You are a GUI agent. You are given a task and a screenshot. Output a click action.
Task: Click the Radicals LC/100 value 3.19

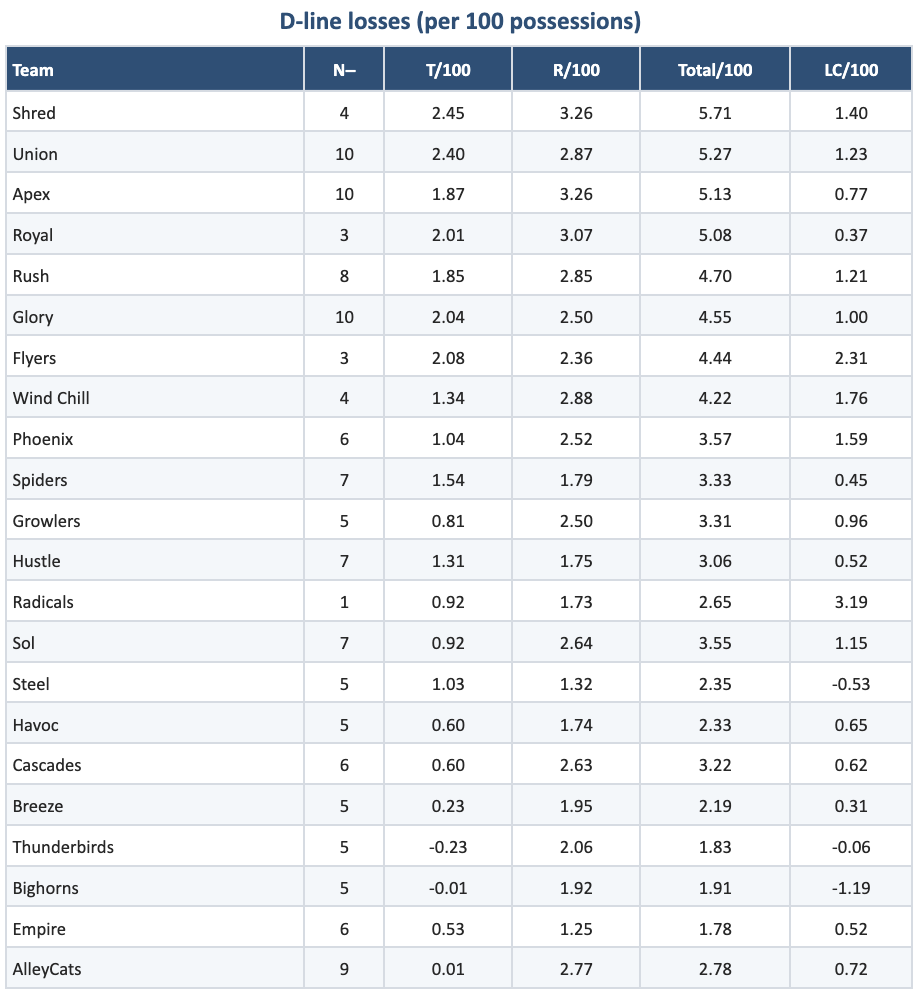(851, 602)
